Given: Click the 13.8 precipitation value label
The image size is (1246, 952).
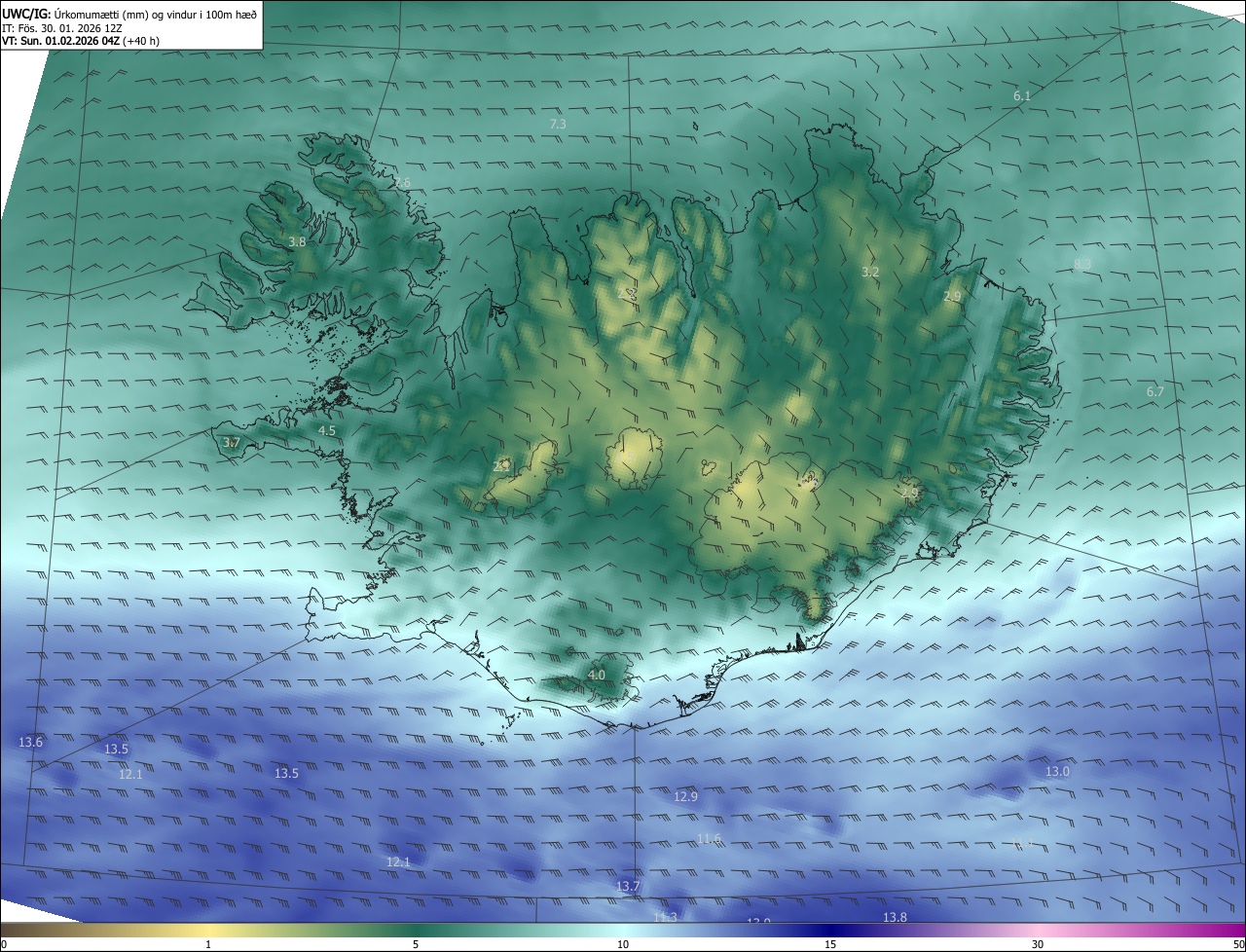Looking at the screenshot, I should click(x=895, y=918).
